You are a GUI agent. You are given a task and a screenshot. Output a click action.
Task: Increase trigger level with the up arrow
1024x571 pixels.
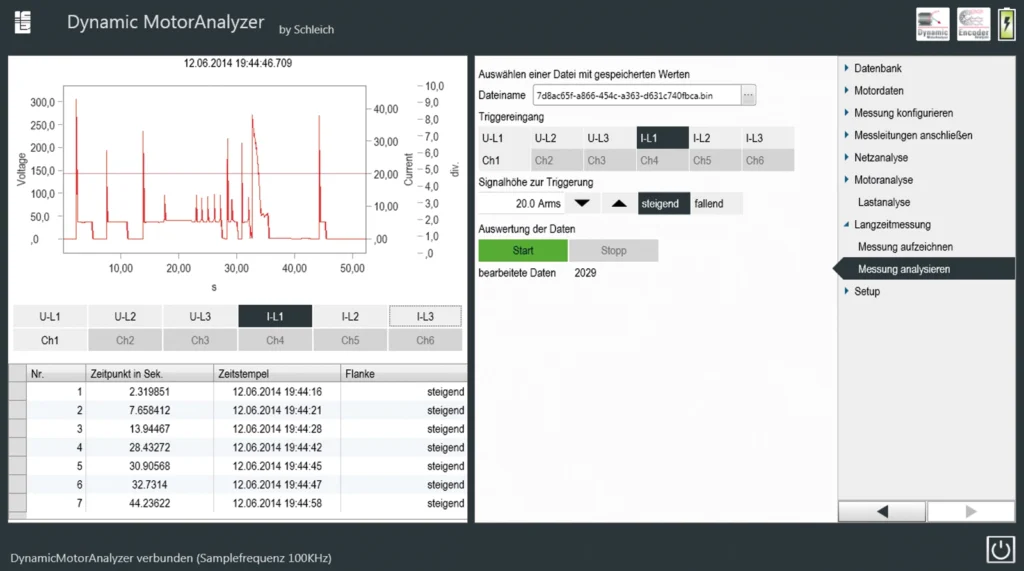tap(619, 203)
